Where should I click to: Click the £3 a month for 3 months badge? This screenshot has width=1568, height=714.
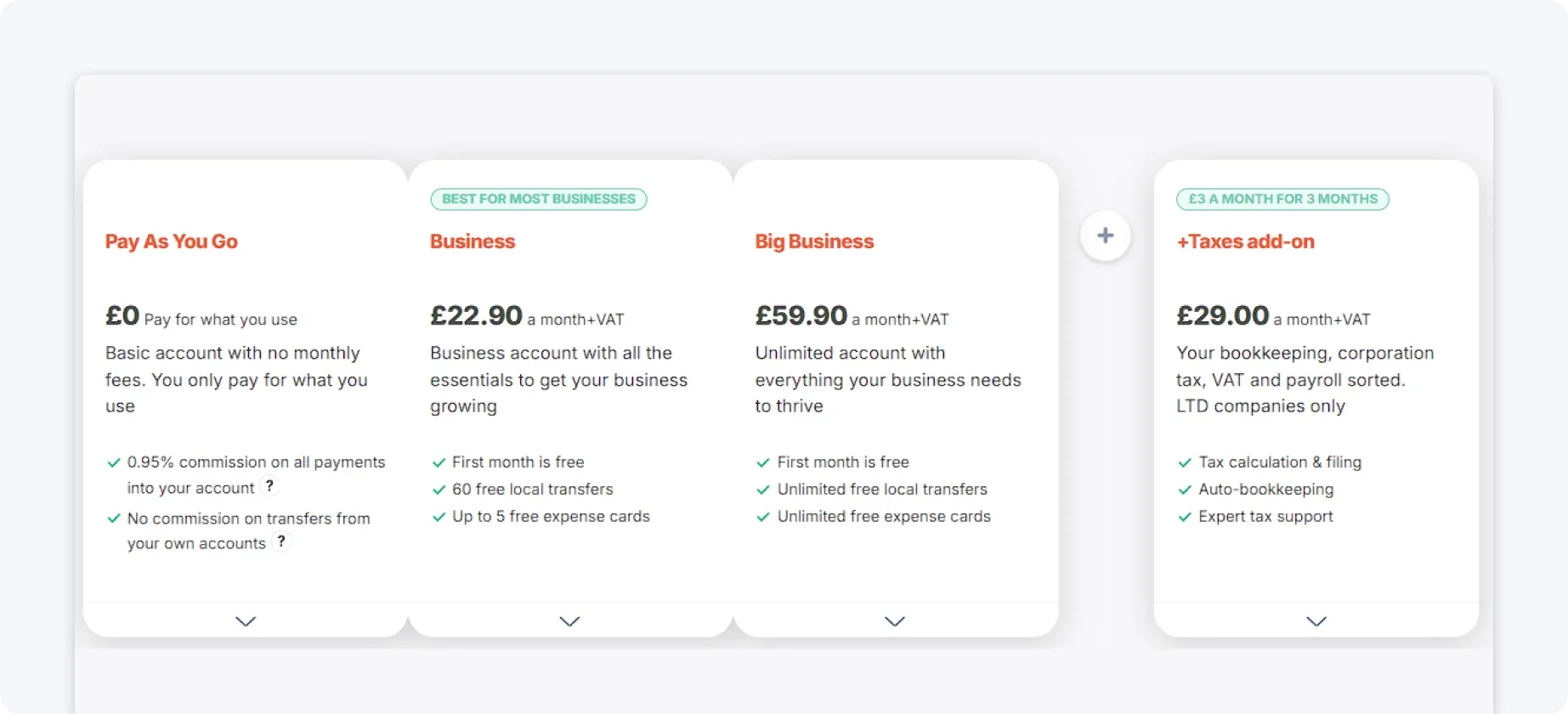[1282, 199]
